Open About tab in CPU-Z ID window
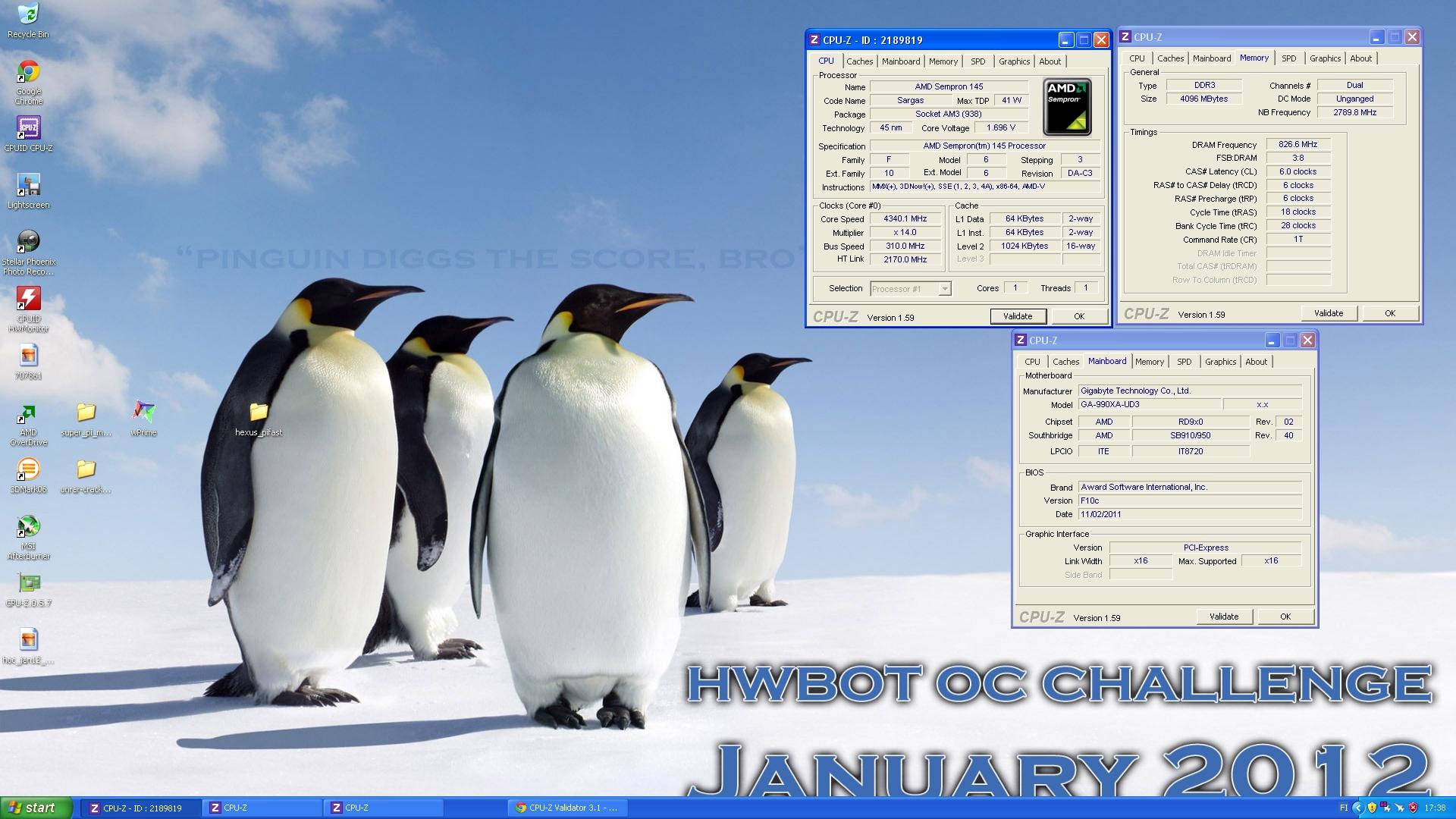 click(1050, 61)
